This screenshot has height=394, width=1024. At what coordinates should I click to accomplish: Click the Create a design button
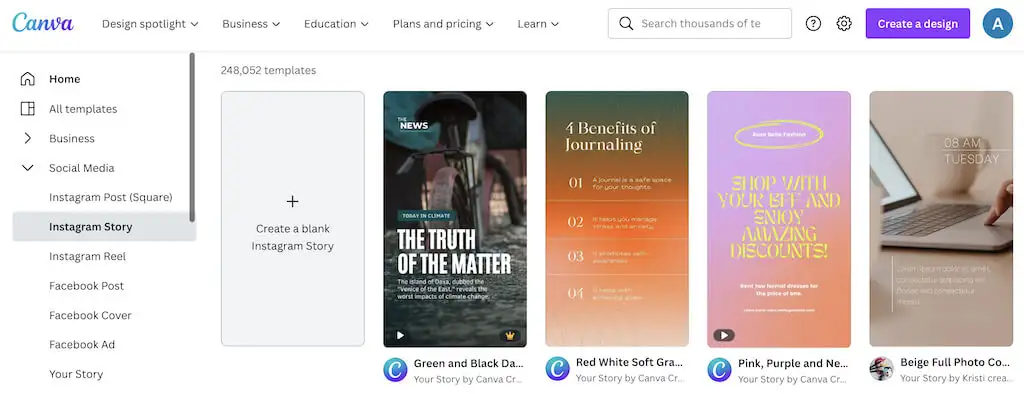pyautogui.click(x=918, y=24)
